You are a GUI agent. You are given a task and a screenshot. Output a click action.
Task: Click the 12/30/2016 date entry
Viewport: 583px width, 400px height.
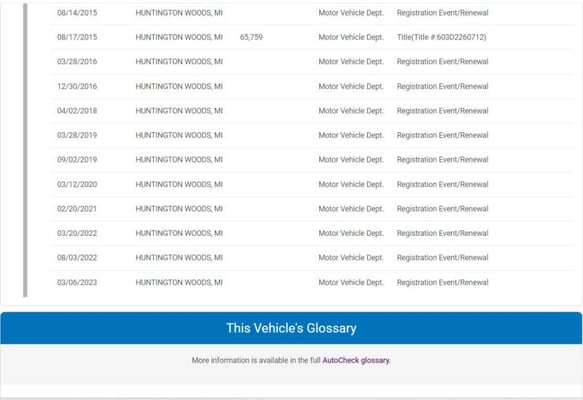(77, 86)
